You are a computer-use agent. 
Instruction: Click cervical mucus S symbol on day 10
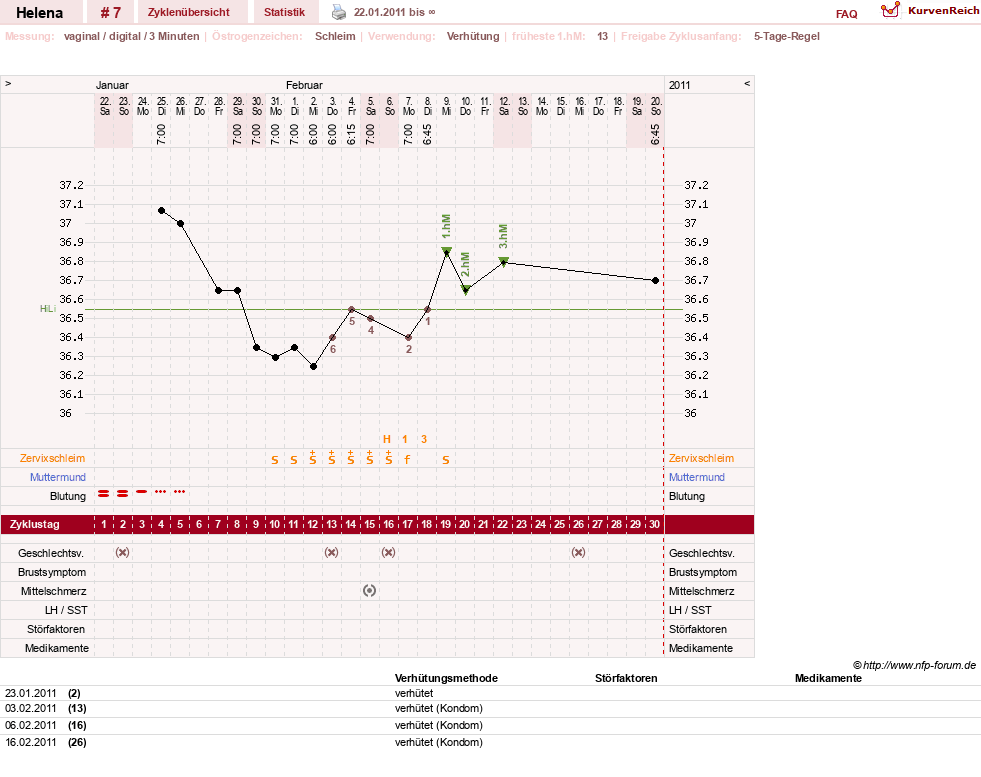tap(275, 460)
